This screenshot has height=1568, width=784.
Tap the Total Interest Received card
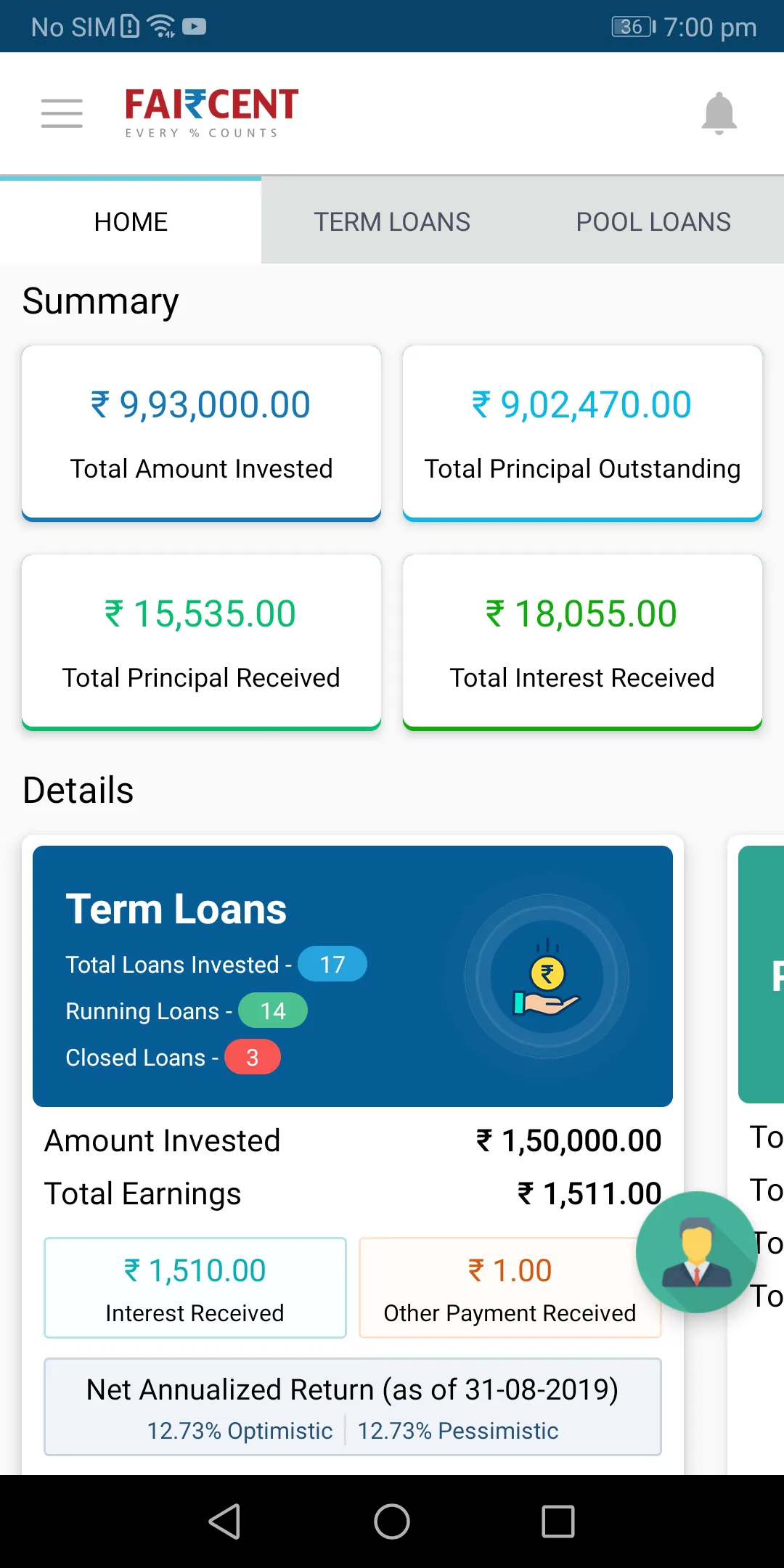[x=582, y=642]
